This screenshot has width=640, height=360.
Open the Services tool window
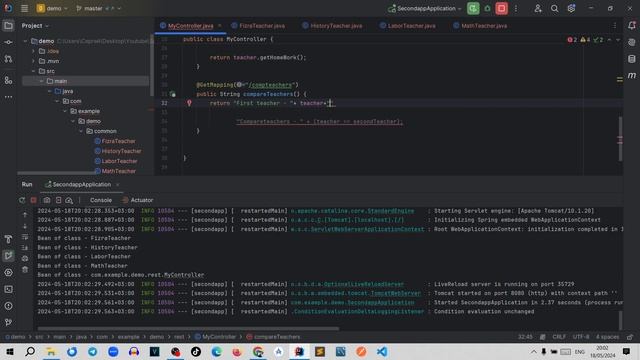tap(8, 272)
